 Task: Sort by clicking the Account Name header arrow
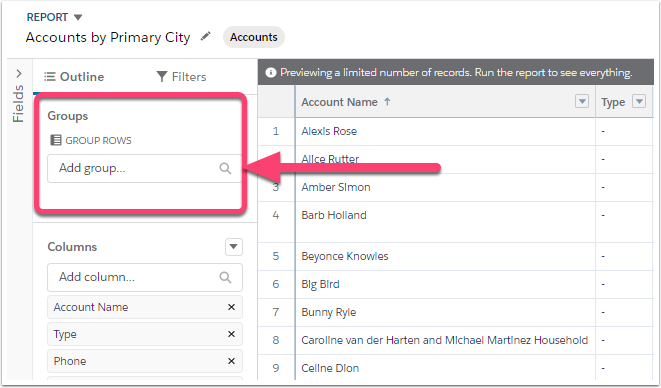pos(387,102)
